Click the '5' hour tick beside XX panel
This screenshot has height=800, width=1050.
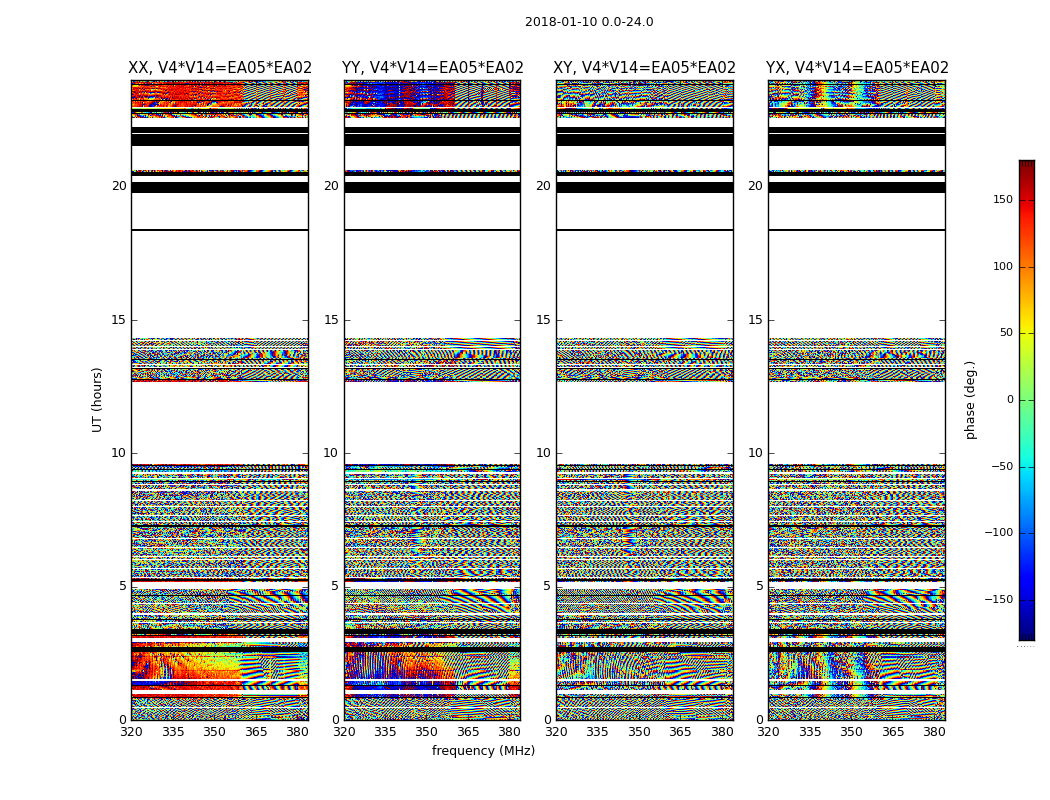click(123, 586)
